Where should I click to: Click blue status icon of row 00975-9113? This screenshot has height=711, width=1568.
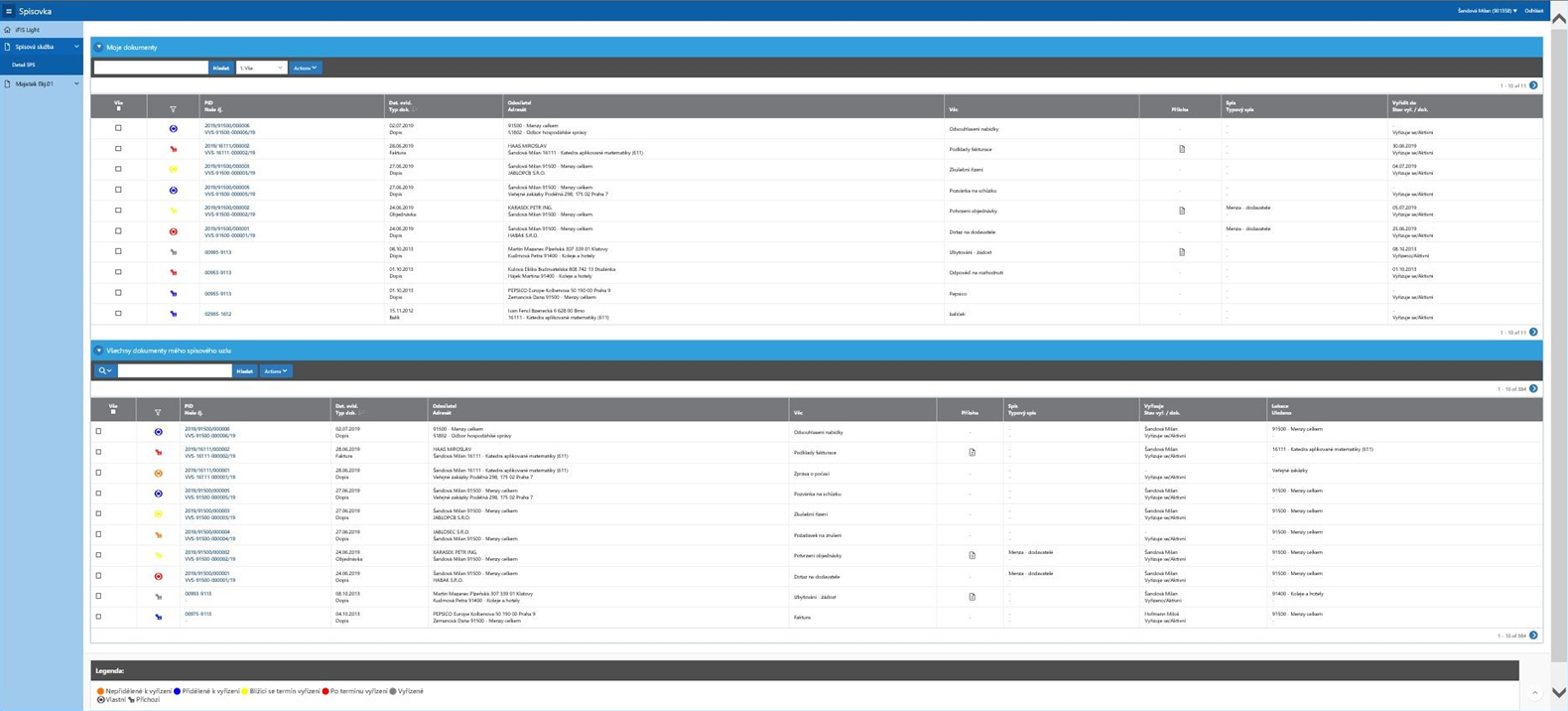point(158,617)
